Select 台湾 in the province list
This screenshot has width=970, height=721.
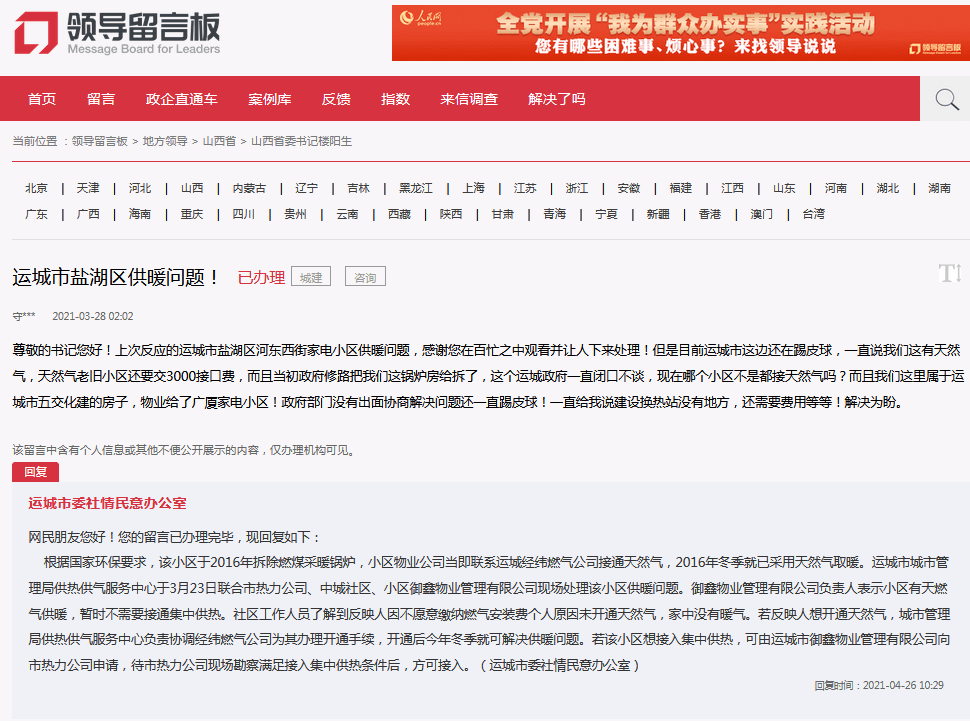pyautogui.click(x=813, y=214)
